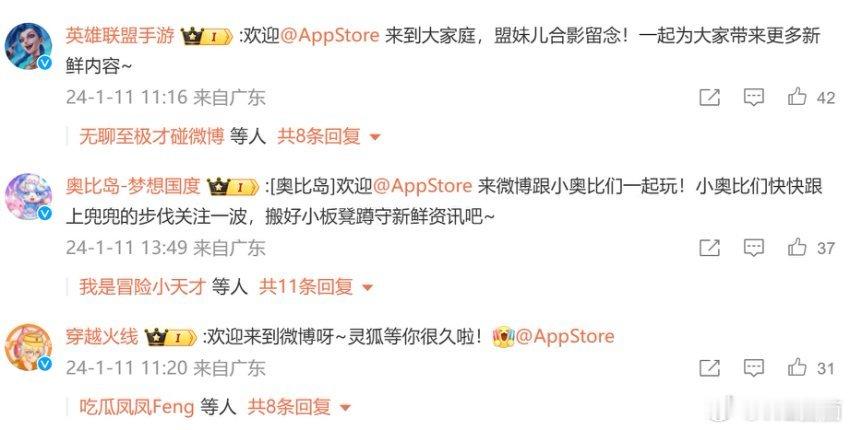This screenshot has height=430, width=850.
Task: Repost the 英雄联盟手游 comment
Action: 710,98
